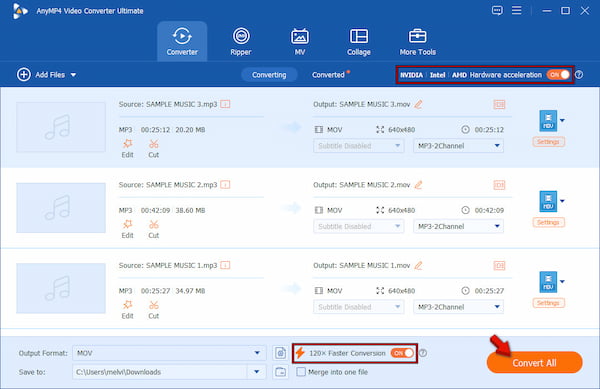Open metadata icon for SAMPLE MUSIC 3.mov output

499,104
